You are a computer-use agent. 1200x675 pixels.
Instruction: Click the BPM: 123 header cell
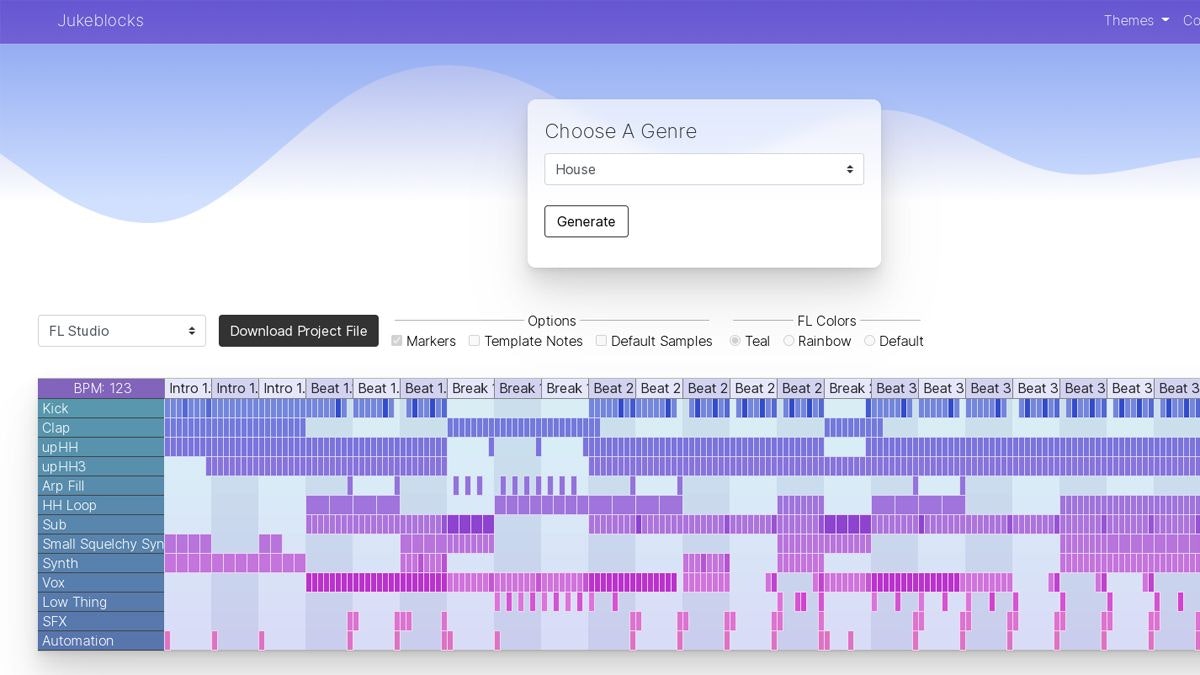(101, 388)
